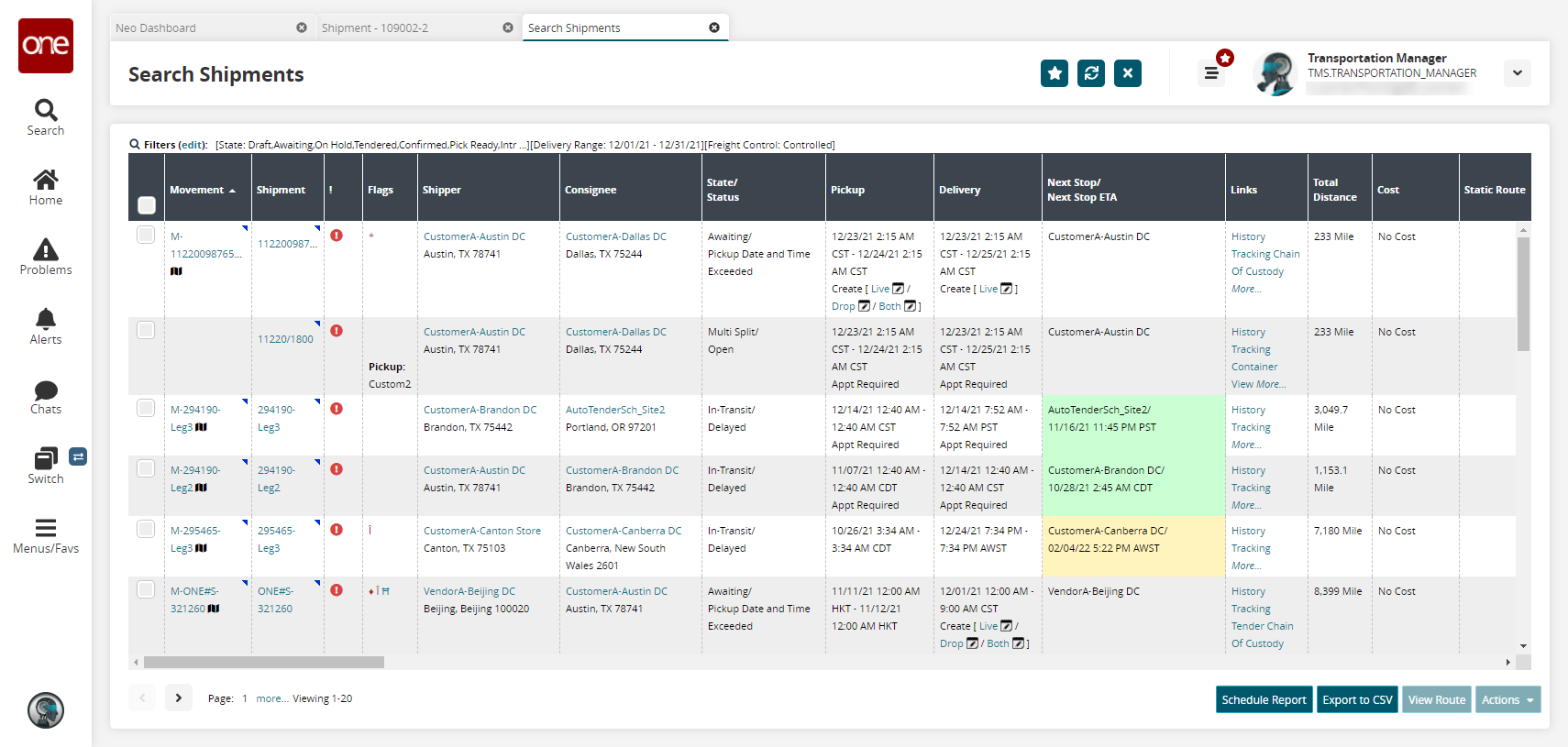
Task: Toggle the select-all header checkbox
Action: 147,204
